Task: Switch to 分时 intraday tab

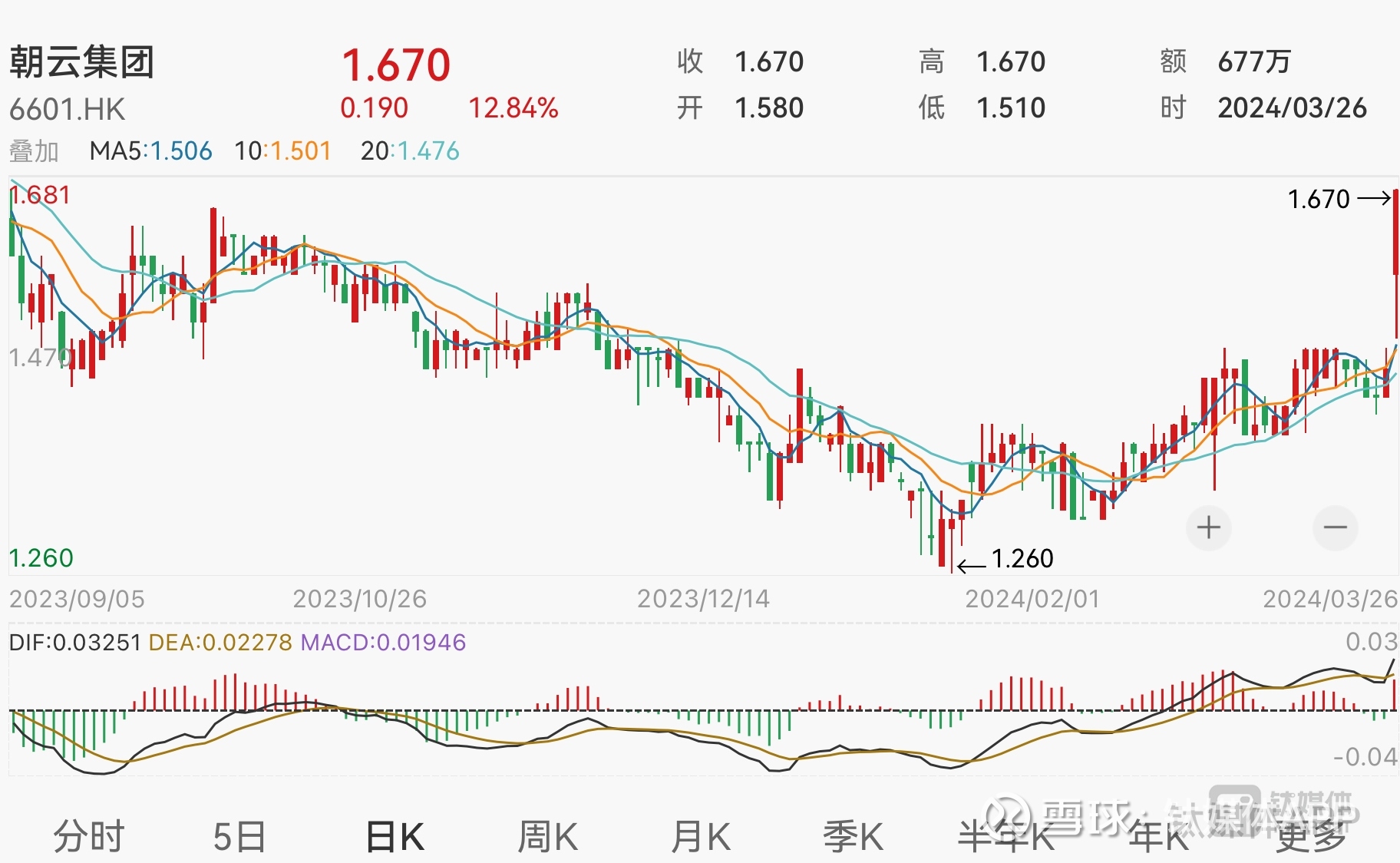Action: tap(88, 835)
